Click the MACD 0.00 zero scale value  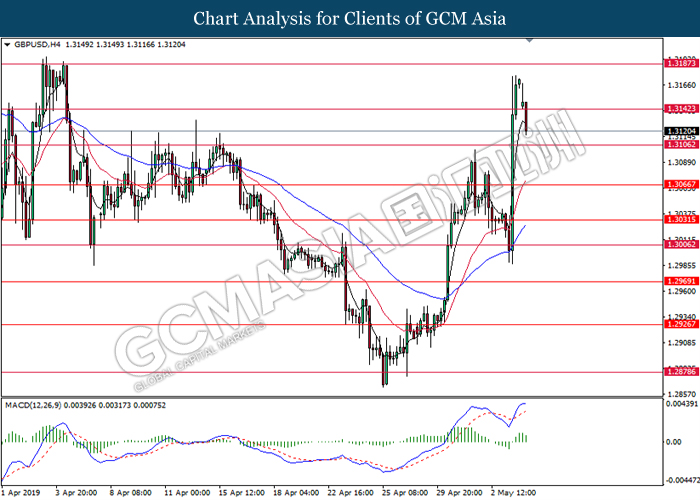[674, 442]
